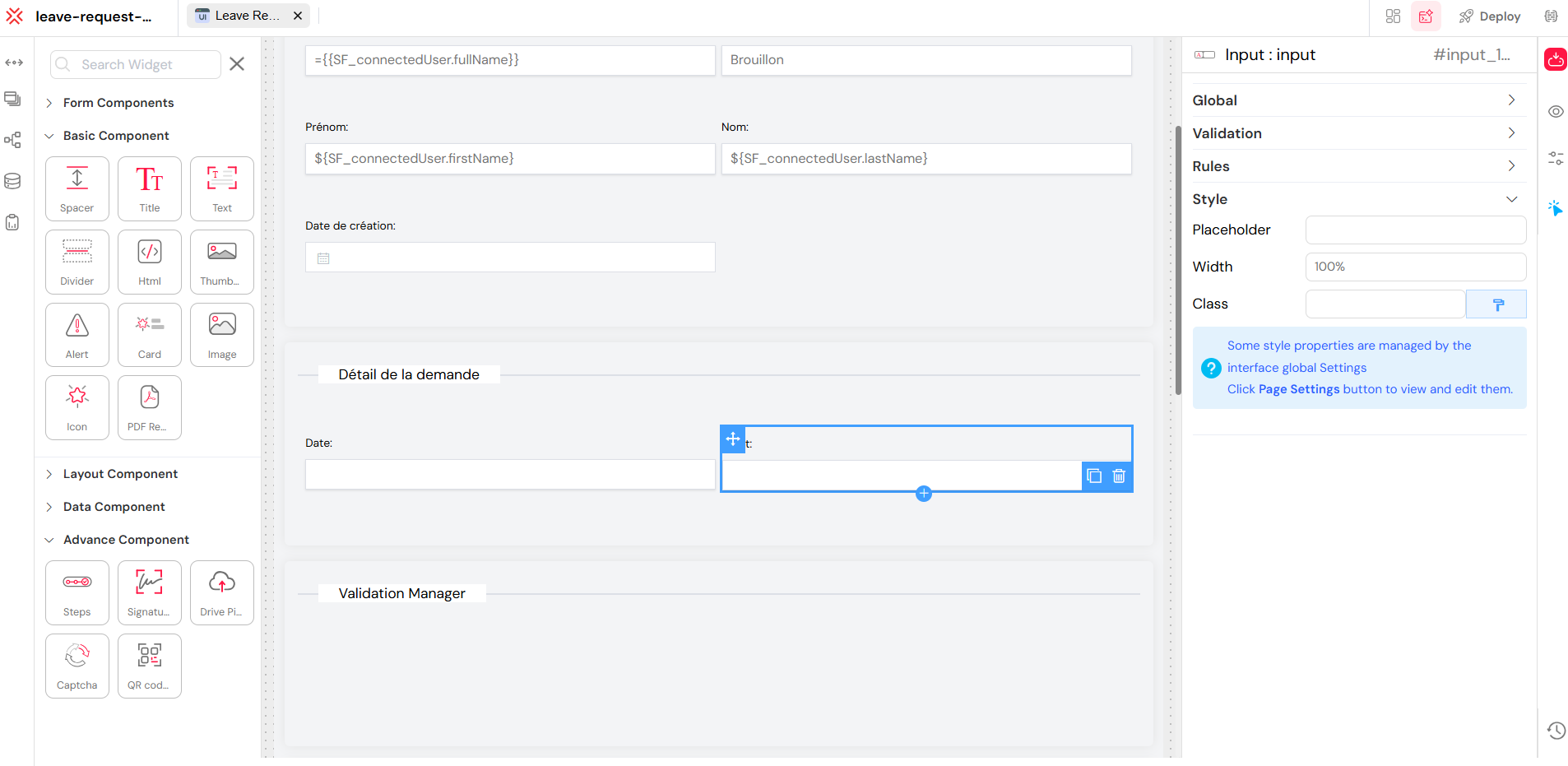
Task: Duplicate the selected input widget
Action: click(1093, 476)
